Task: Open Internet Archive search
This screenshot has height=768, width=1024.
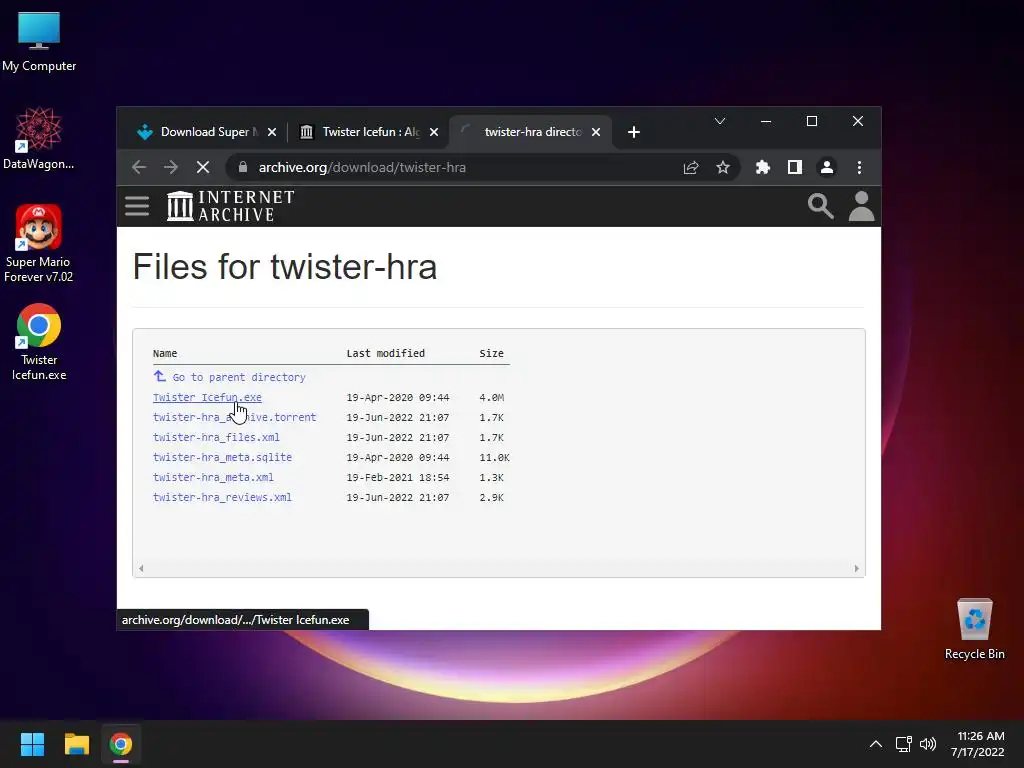Action: (820, 206)
